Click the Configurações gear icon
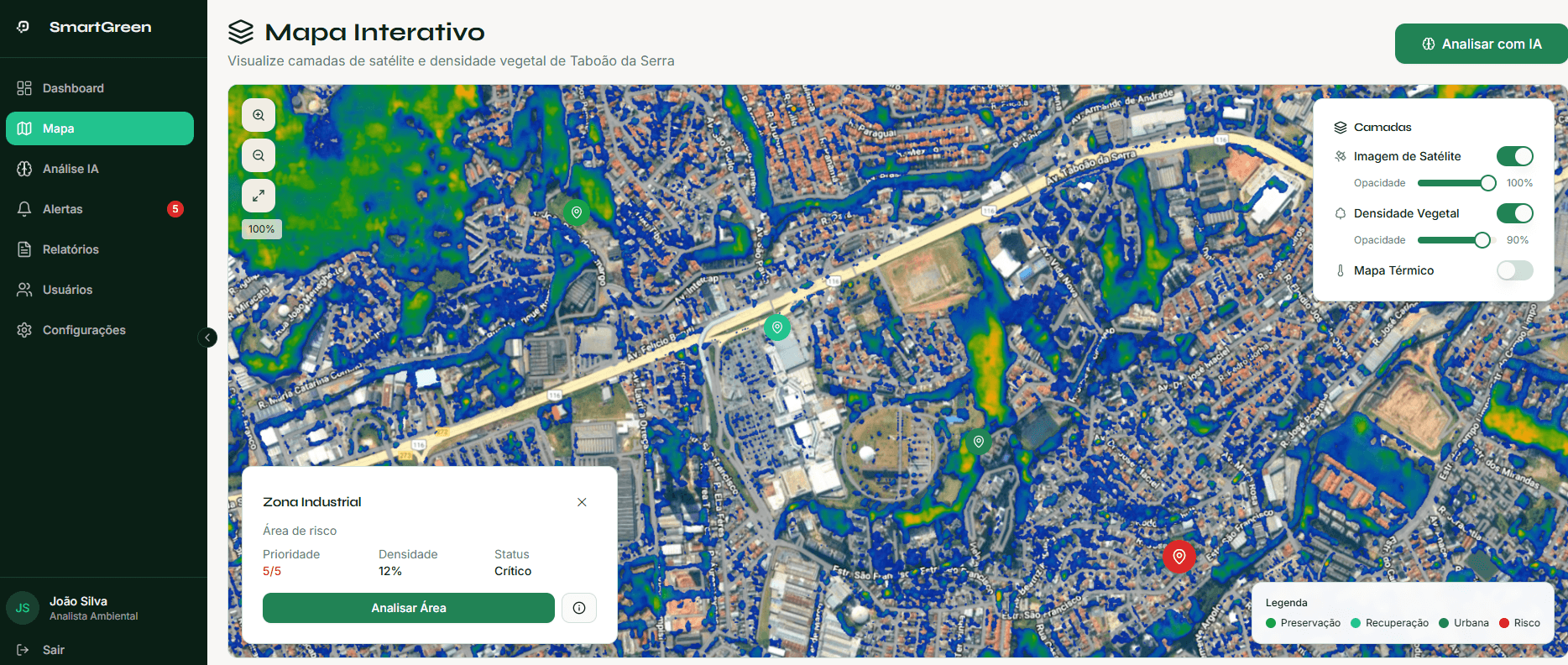Viewport: 1568px width, 665px height. coord(24,330)
